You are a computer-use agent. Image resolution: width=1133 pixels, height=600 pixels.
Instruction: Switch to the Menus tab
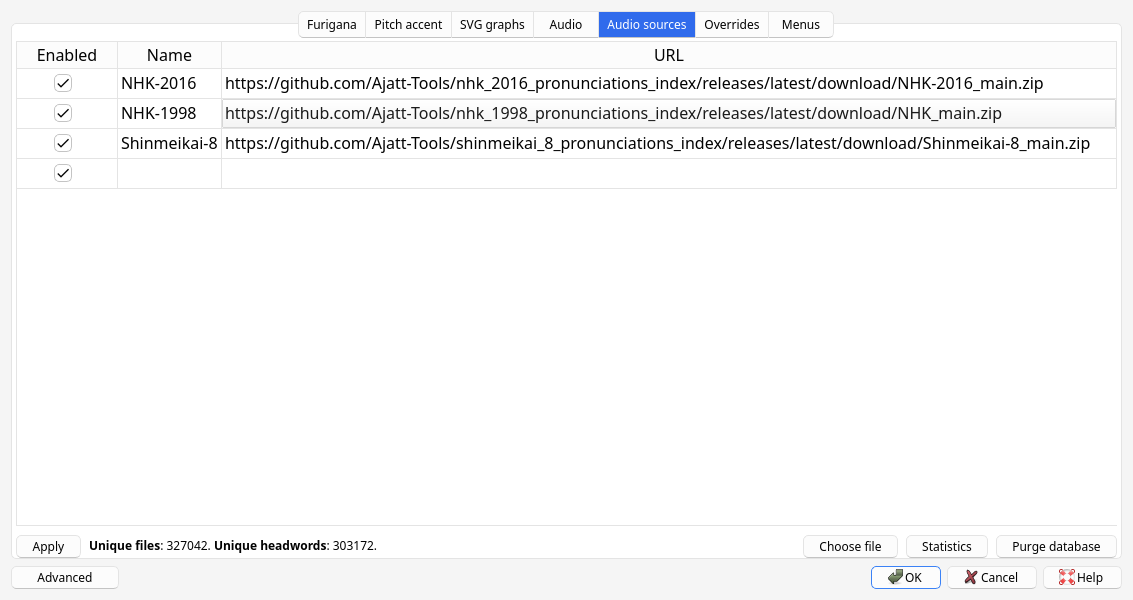[x=800, y=24]
